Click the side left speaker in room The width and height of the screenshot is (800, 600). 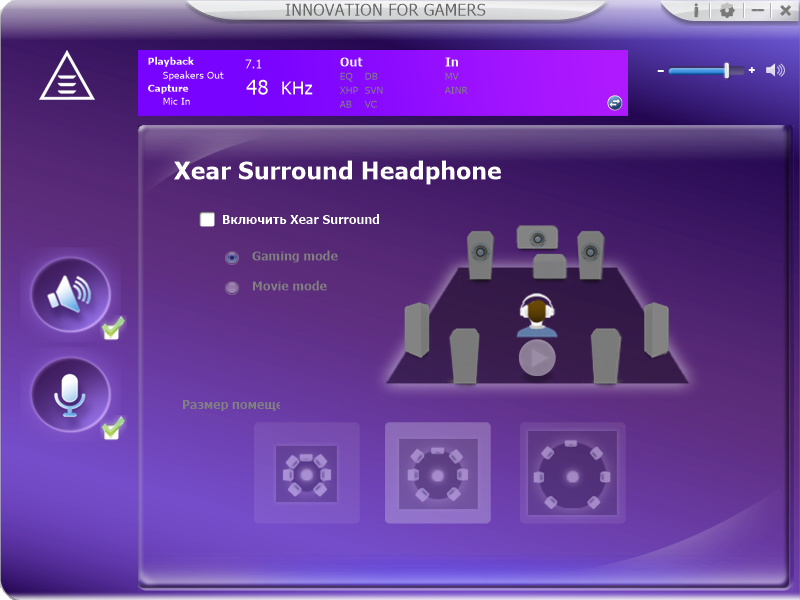click(417, 330)
